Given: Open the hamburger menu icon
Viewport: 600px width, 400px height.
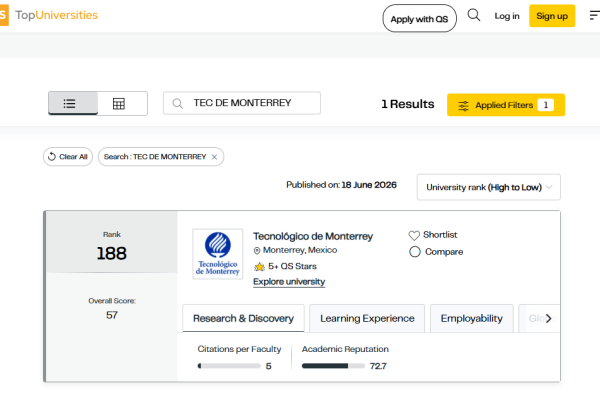Looking at the screenshot, I should pyautogui.click(x=594, y=15).
